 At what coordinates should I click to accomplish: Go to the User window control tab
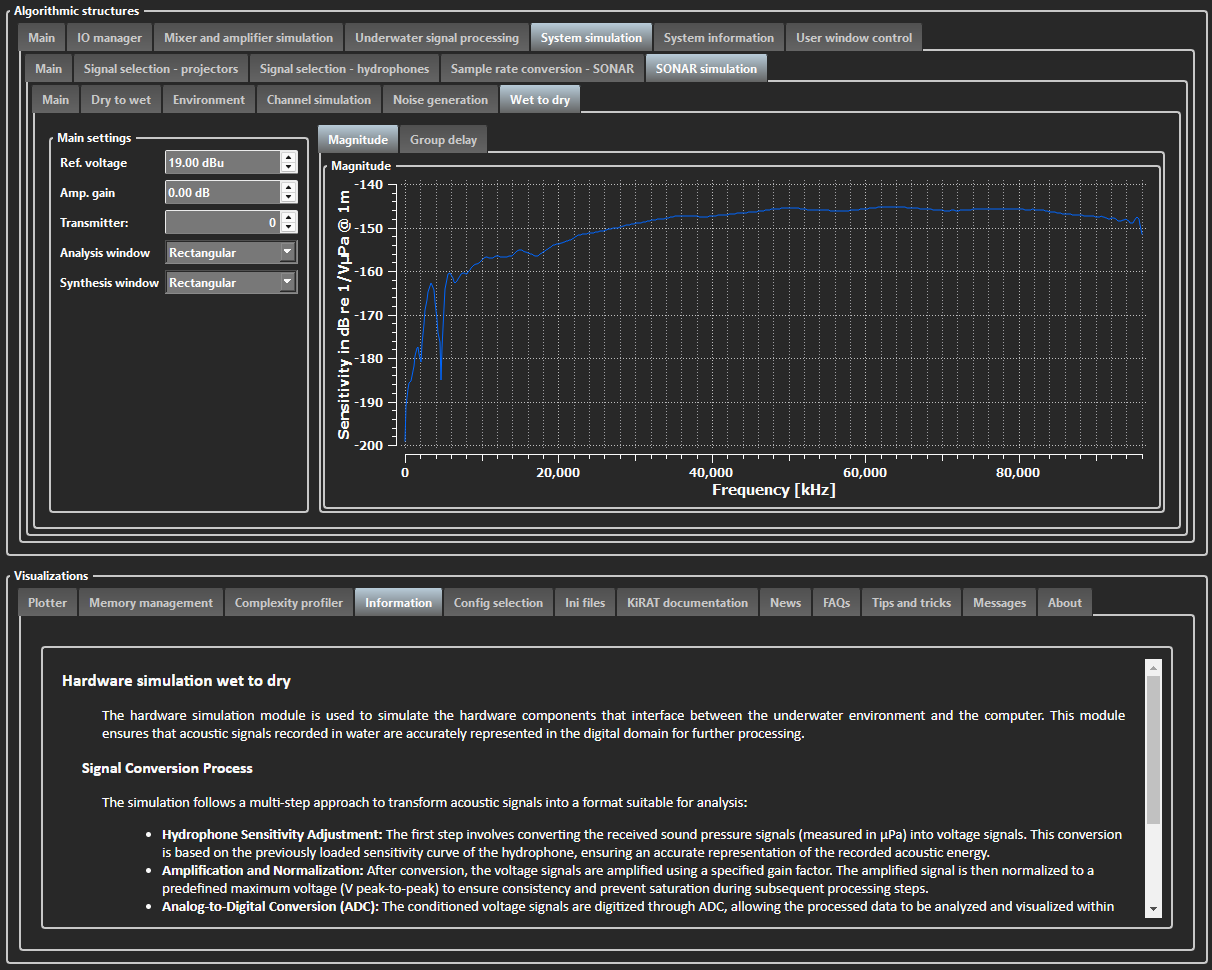pyautogui.click(x=854, y=38)
